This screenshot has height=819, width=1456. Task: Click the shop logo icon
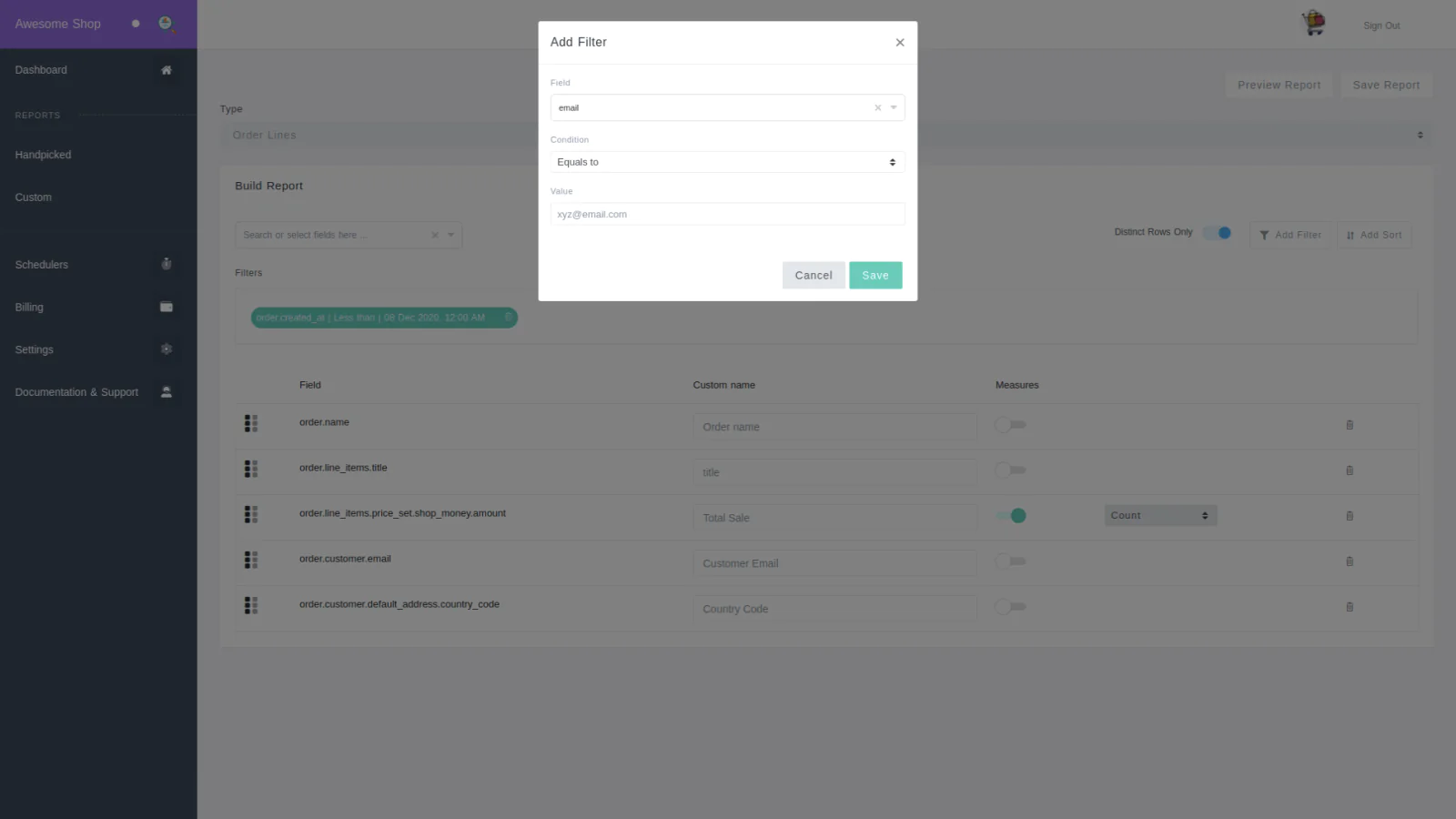[1313, 24]
